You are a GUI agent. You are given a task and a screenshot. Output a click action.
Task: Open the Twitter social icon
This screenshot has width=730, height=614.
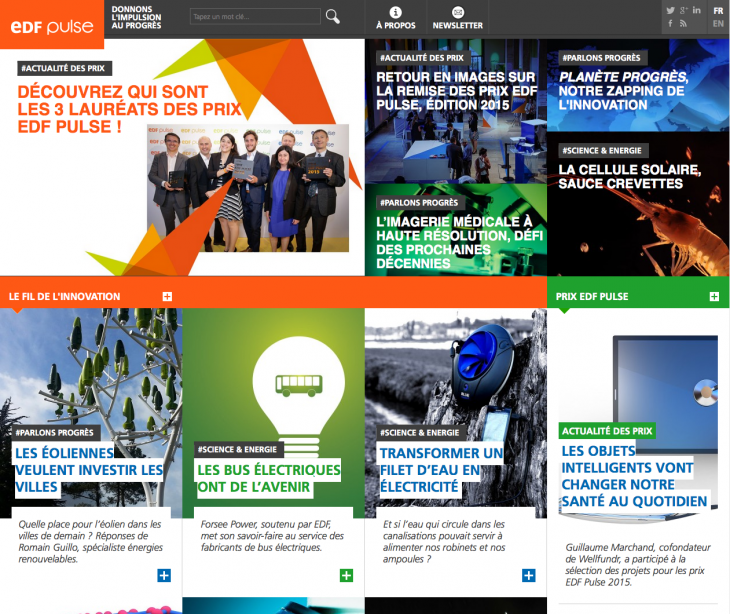[x=670, y=10]
